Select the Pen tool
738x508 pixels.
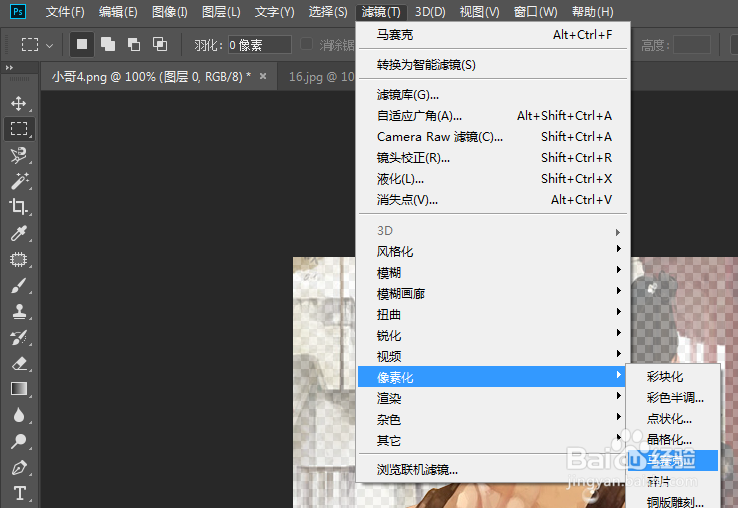19,468
